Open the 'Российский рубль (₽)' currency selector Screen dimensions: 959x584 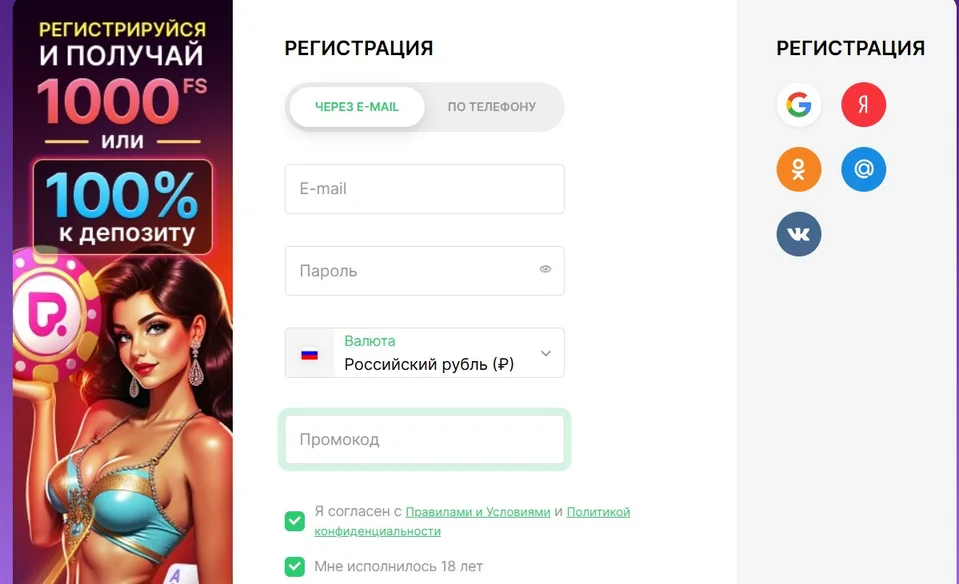pyautogui.click(x=424, y=353)
